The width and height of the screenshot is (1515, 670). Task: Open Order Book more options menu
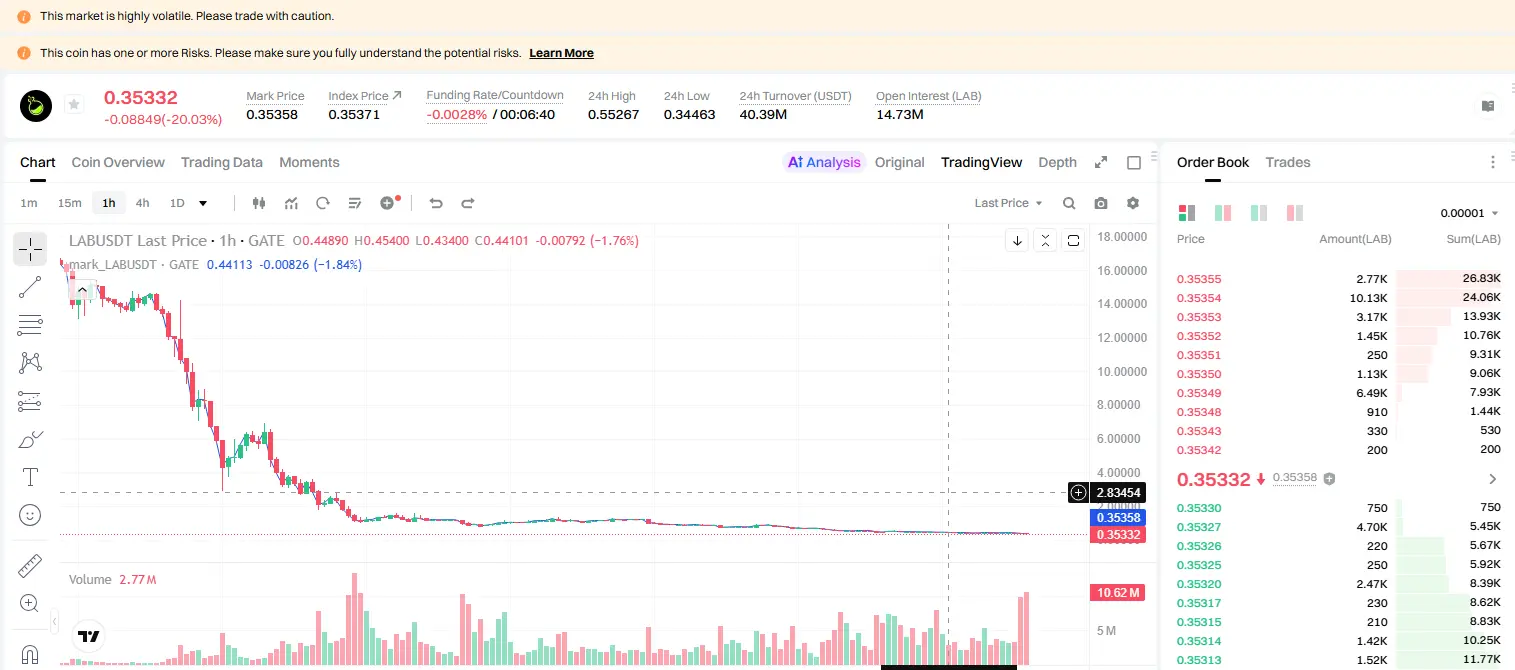tap(1493, 162)
